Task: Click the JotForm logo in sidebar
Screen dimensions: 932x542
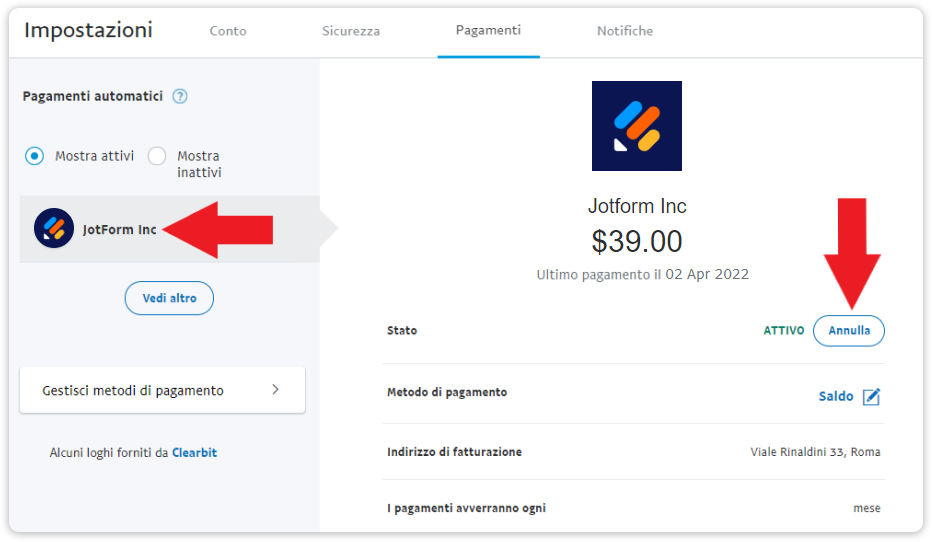Action: (54, 229)
